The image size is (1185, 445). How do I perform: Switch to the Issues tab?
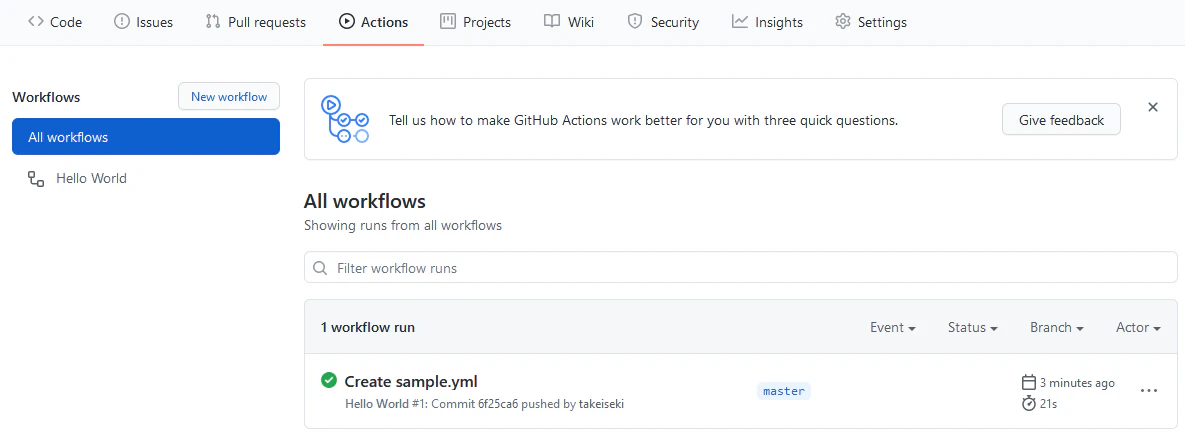coord(143,22)
